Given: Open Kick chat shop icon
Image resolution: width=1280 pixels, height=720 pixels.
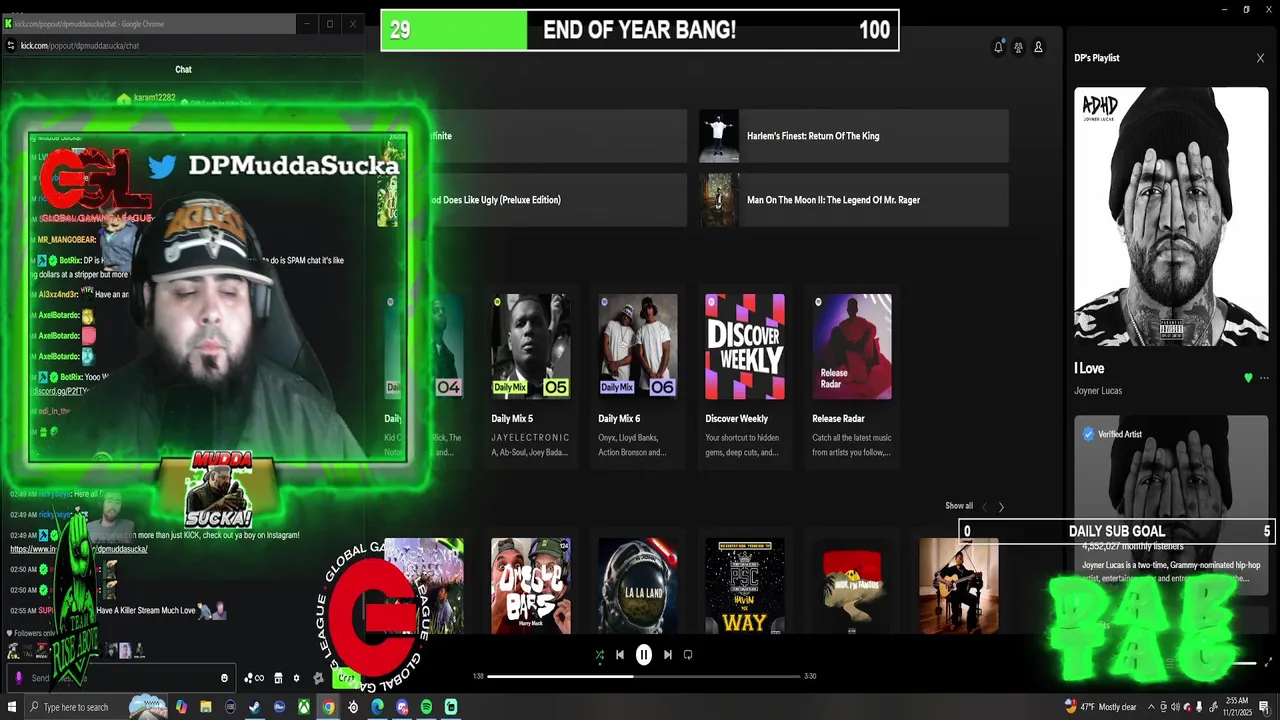Looking at the screenshot, I should coord(278,678).
